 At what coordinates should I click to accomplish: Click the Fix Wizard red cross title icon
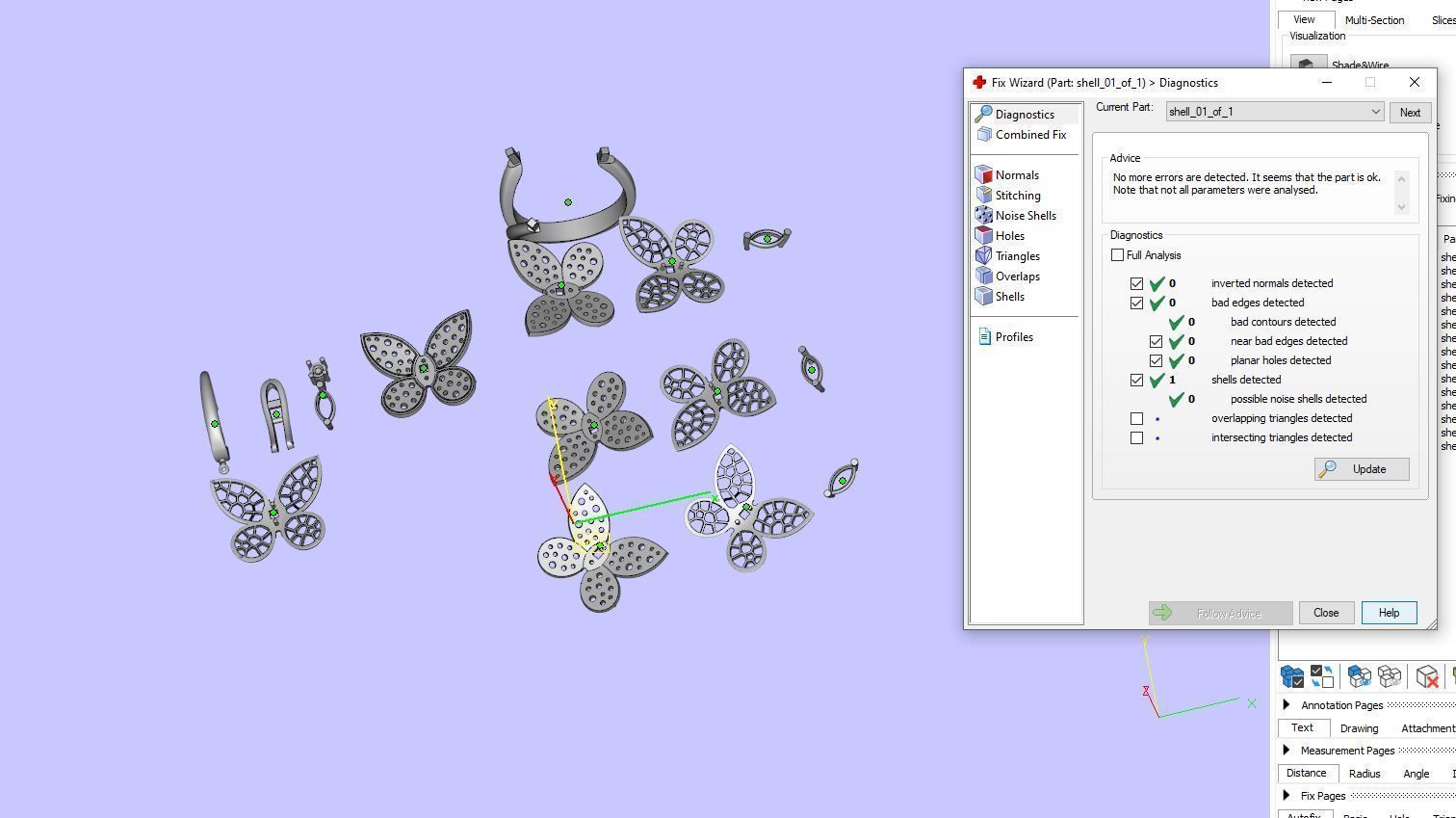point(979,83)
